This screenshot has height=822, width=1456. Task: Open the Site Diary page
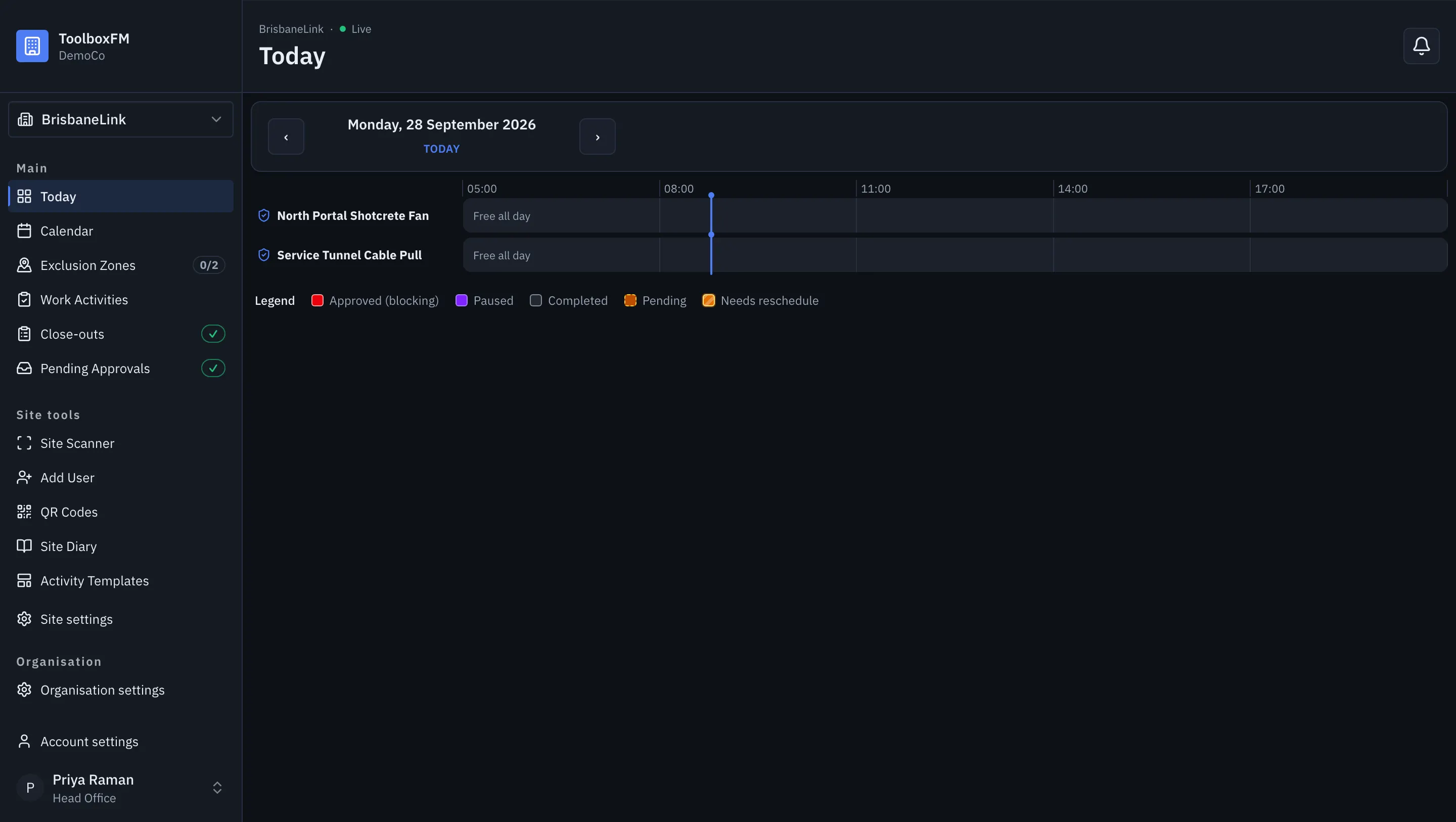tap(121, 546)
